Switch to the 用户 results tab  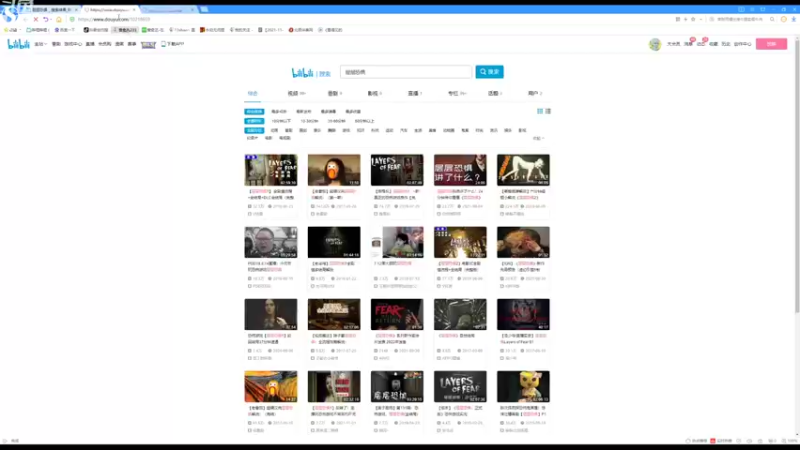(535, 93)
